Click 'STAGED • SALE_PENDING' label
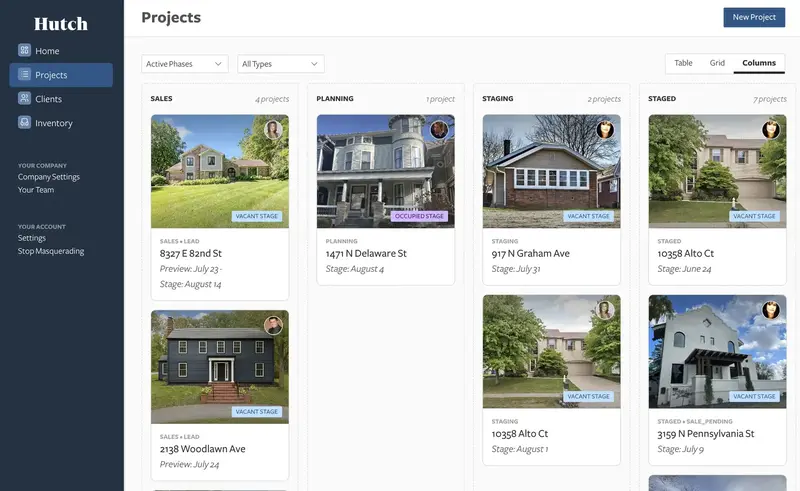 coord(695,421)
